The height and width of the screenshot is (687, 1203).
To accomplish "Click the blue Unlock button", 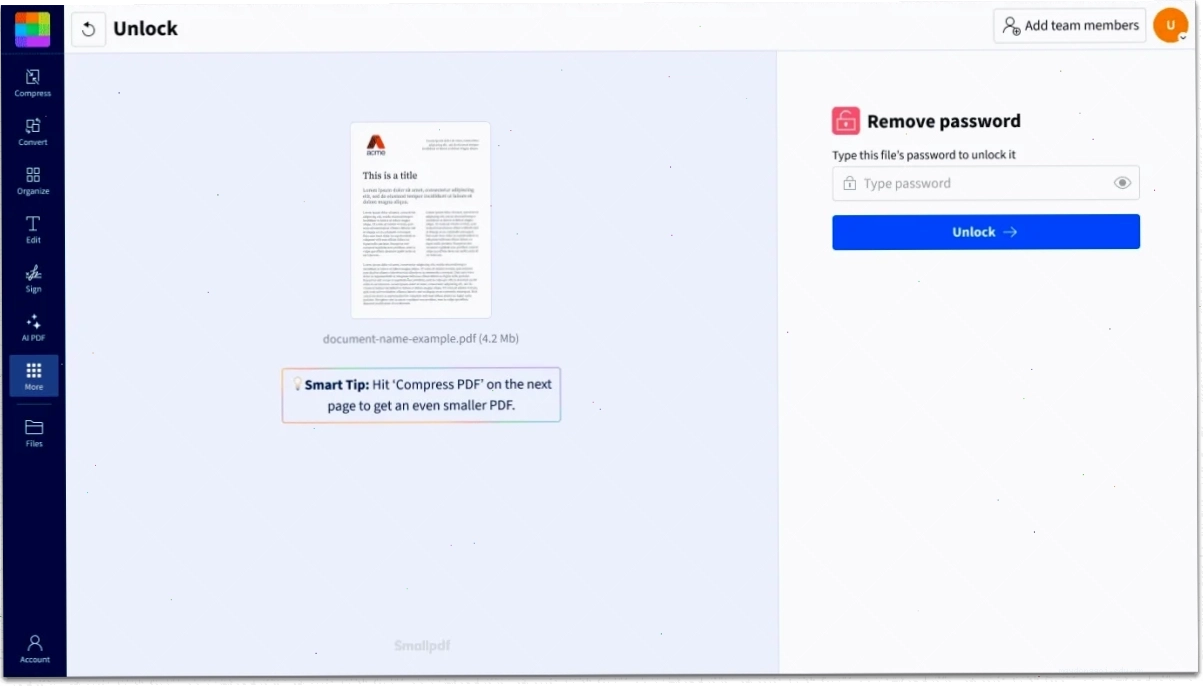I will 986,232.
